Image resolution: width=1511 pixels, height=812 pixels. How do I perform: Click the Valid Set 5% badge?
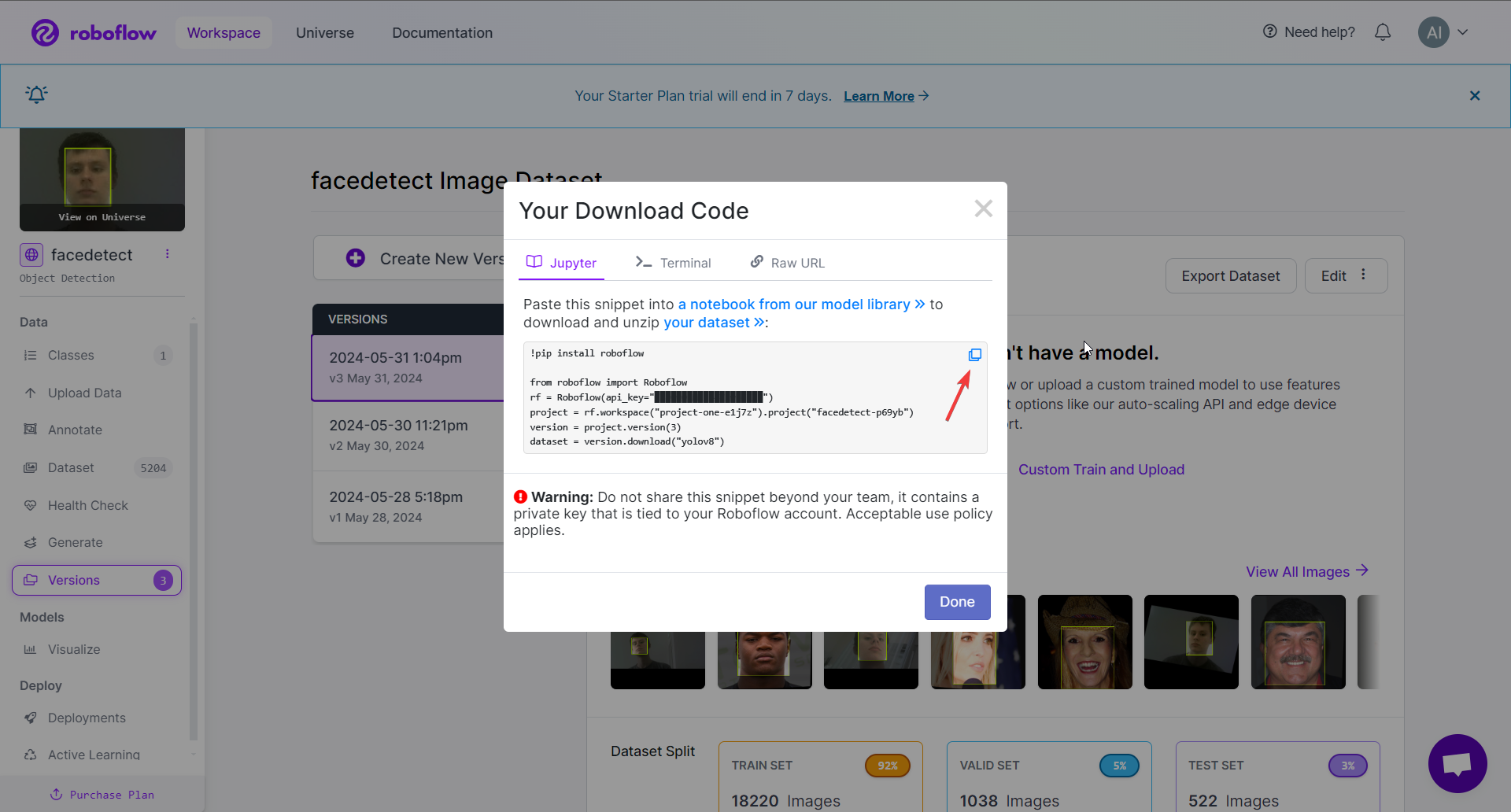coord(1119,766)
